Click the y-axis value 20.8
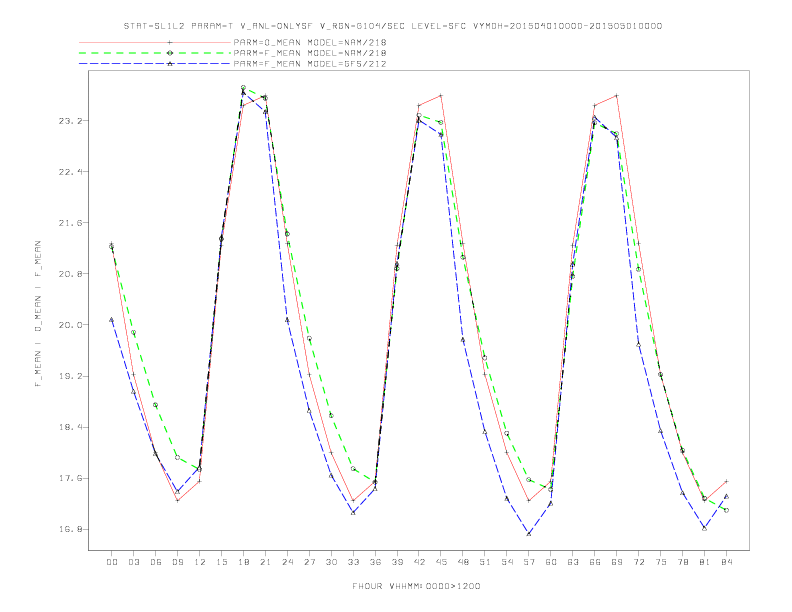 [x=68, y=274]
